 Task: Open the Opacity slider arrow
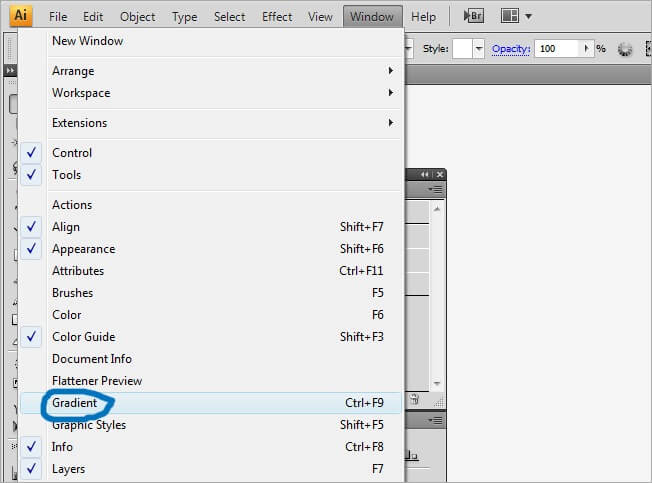coord(585,48)
